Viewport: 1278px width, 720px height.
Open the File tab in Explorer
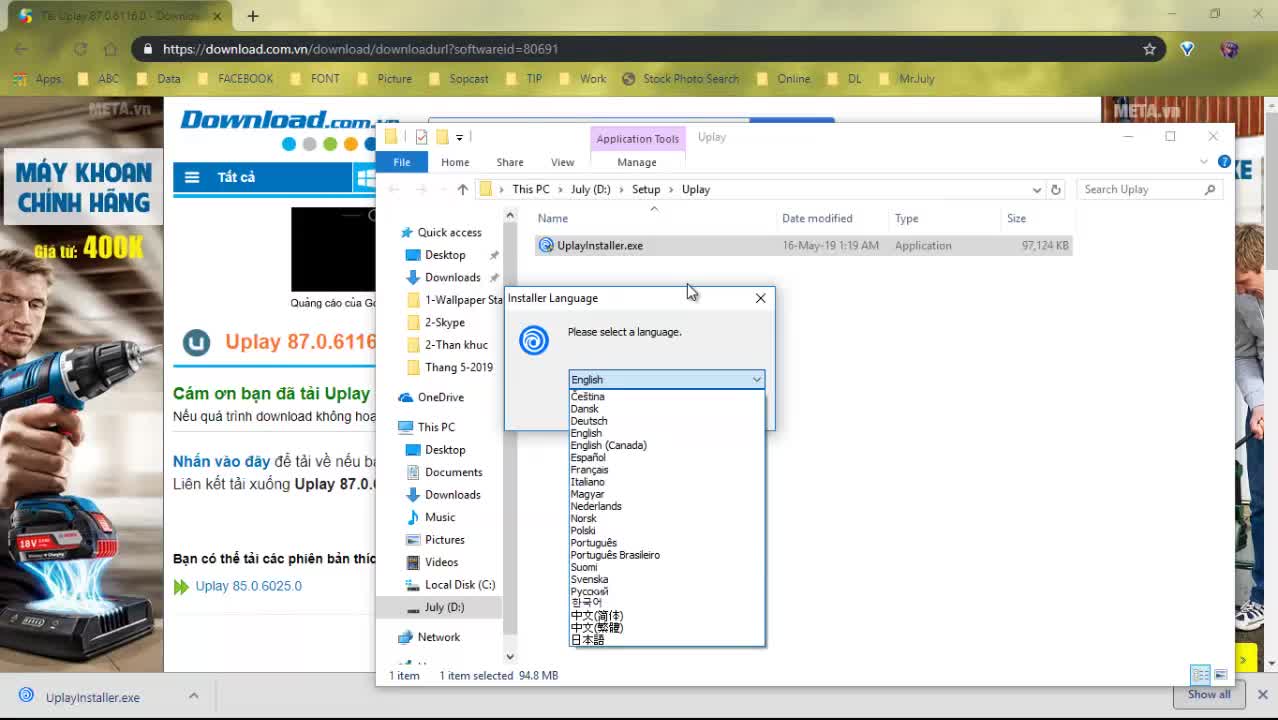coord(401,162)
